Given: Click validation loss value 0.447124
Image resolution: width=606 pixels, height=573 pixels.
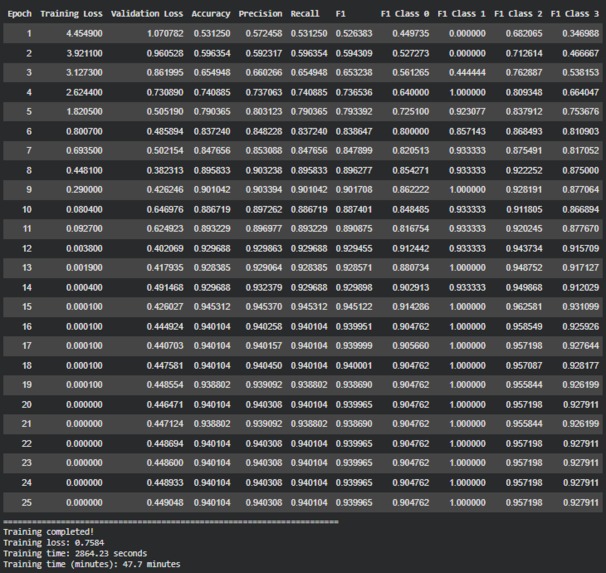Looking at the screenshot, I should (165, 424).
